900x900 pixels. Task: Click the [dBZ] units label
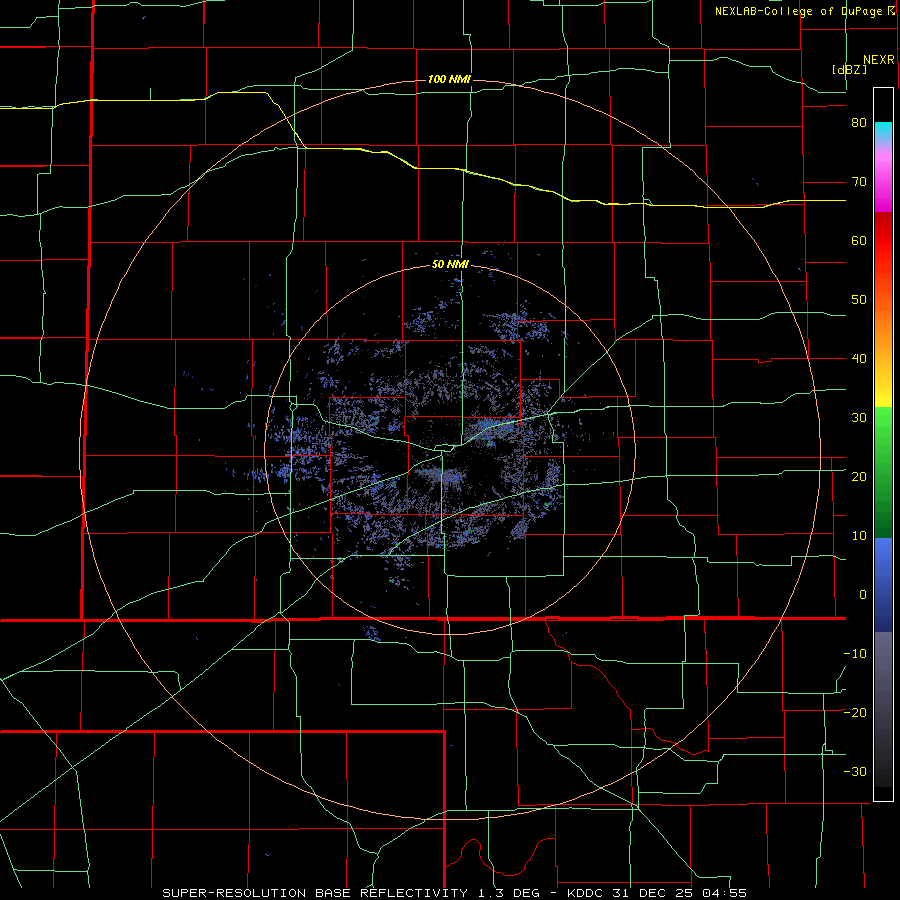click(x=849, y=69)
